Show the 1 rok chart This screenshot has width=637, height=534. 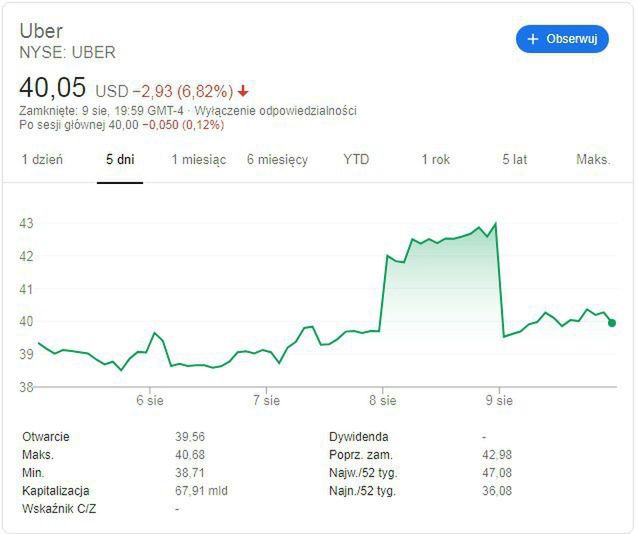click(x=435, y=159)
